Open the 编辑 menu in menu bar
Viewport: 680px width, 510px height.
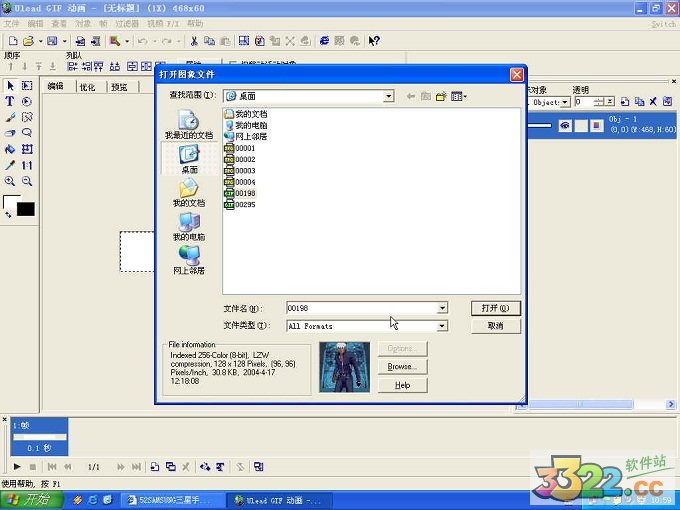click(x=36, y=23)
